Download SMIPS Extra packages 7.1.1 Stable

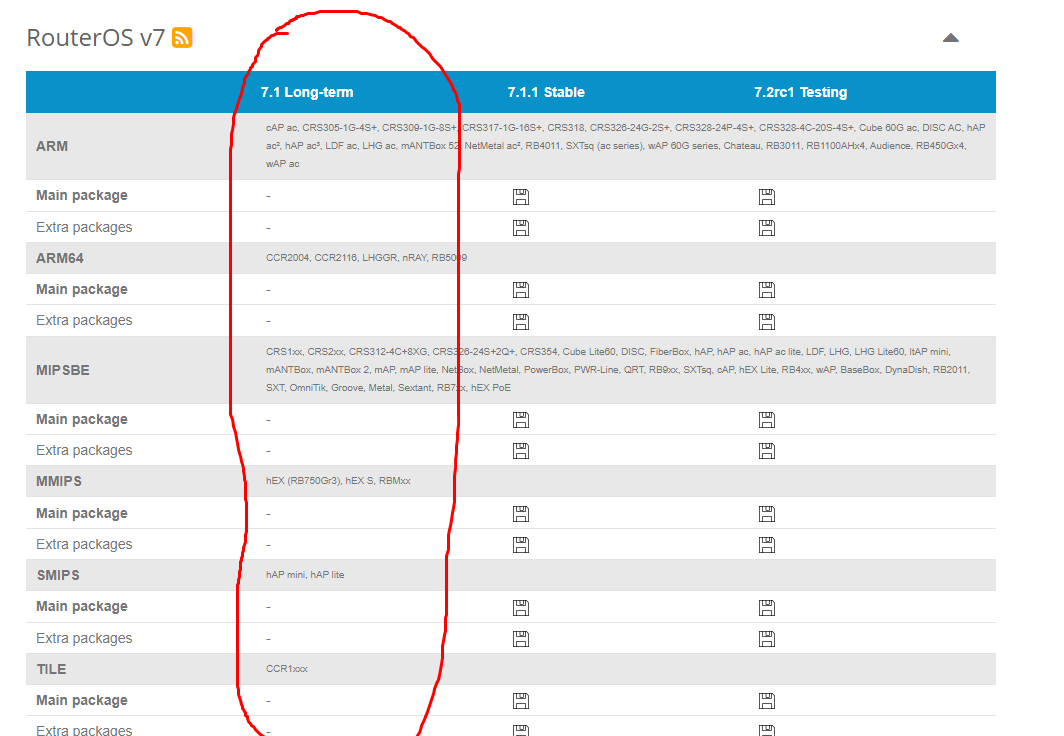[x=520, y=639]
